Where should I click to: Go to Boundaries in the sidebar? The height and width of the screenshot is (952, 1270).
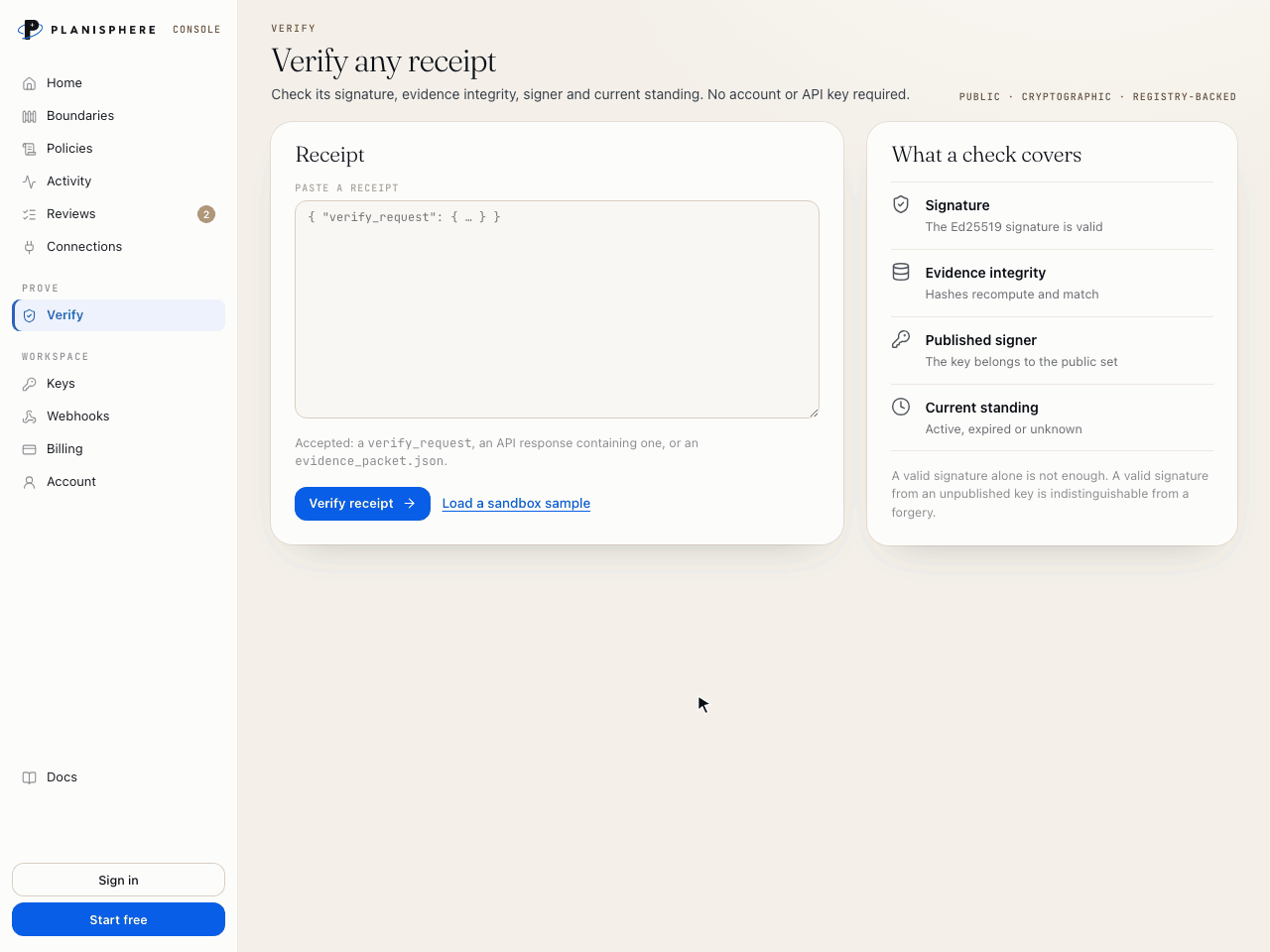click(118, 116)
